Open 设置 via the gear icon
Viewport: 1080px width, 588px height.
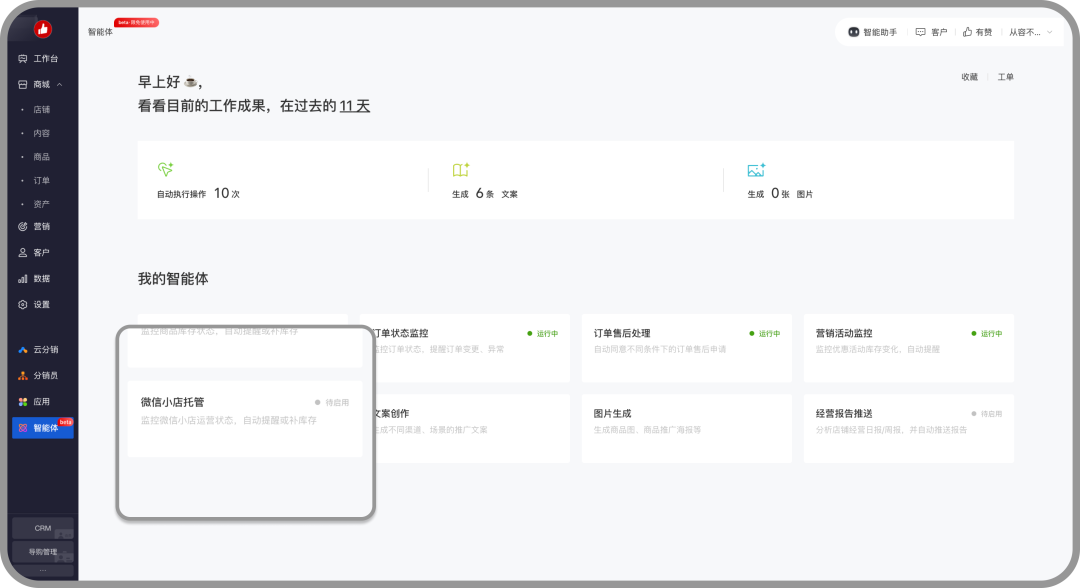point(23,304)
